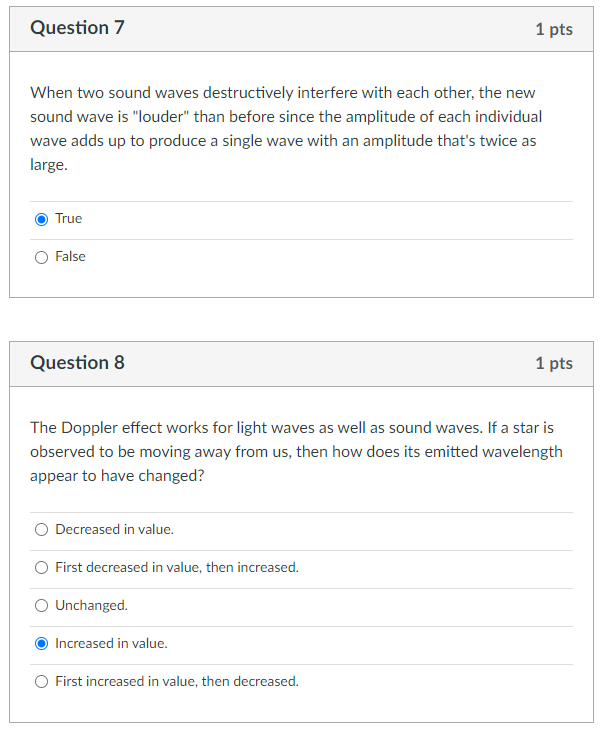The image size is (608, 731).
Task: Click the 'Increased in value.' label text
Action: pyautogui.click(x=111, y=643)
